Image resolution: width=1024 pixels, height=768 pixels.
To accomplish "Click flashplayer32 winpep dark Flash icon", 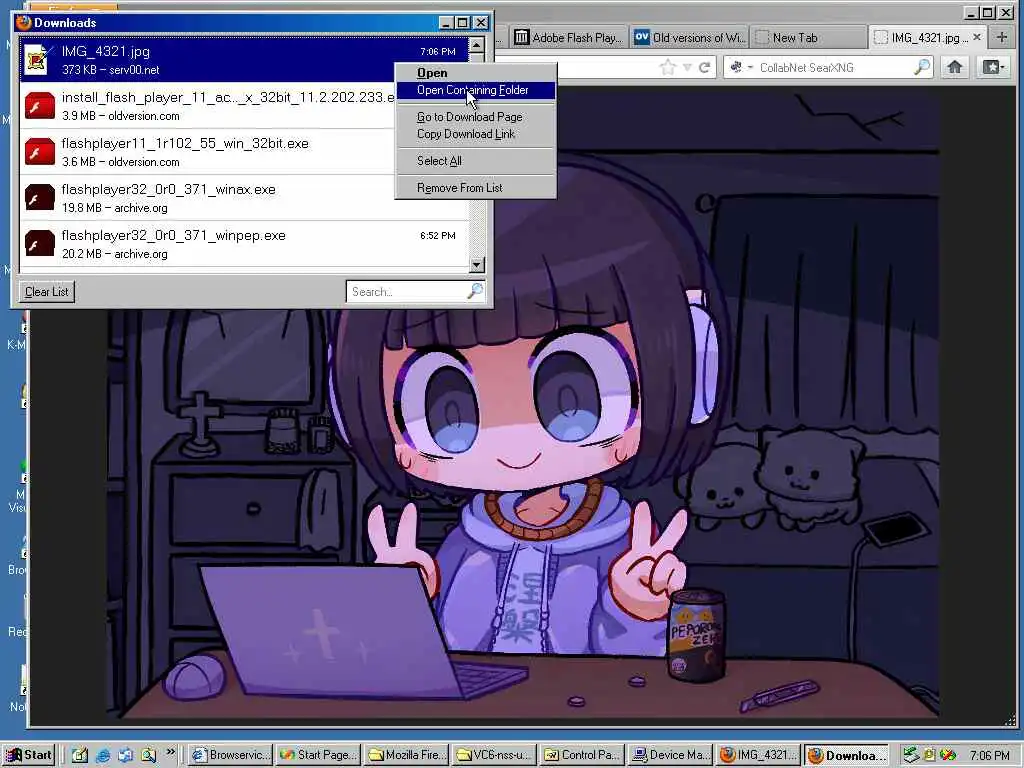I will 39,244.
